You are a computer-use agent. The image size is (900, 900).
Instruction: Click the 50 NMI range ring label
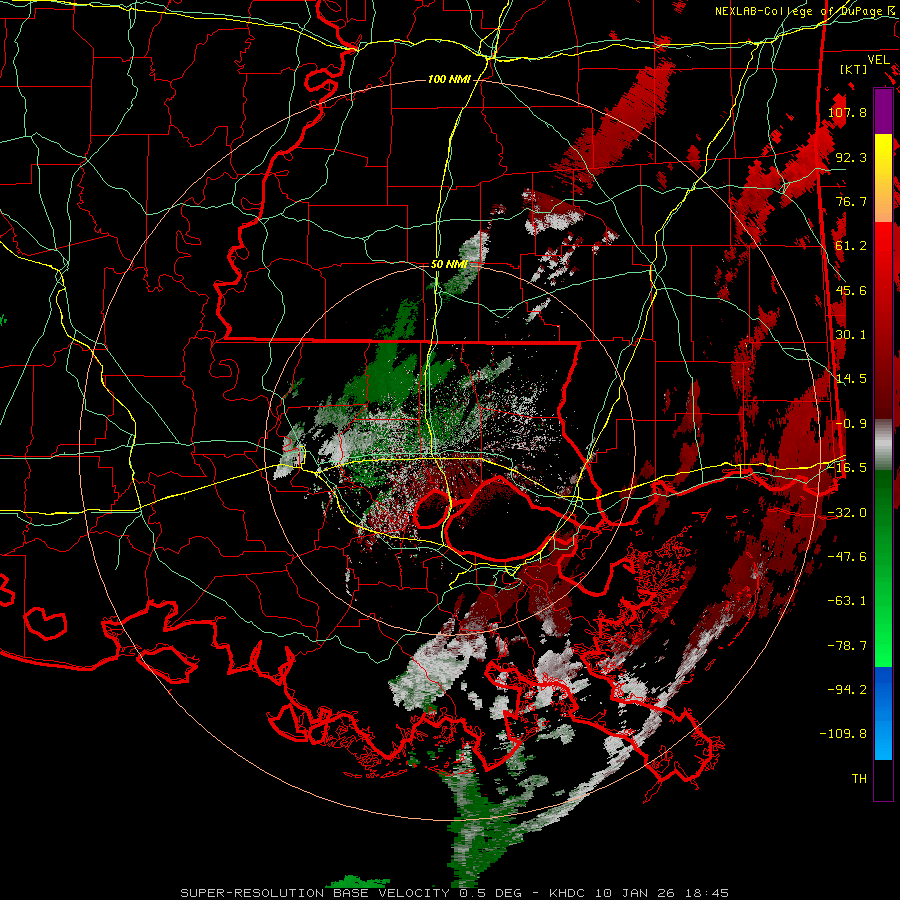(x=449, y=265)
